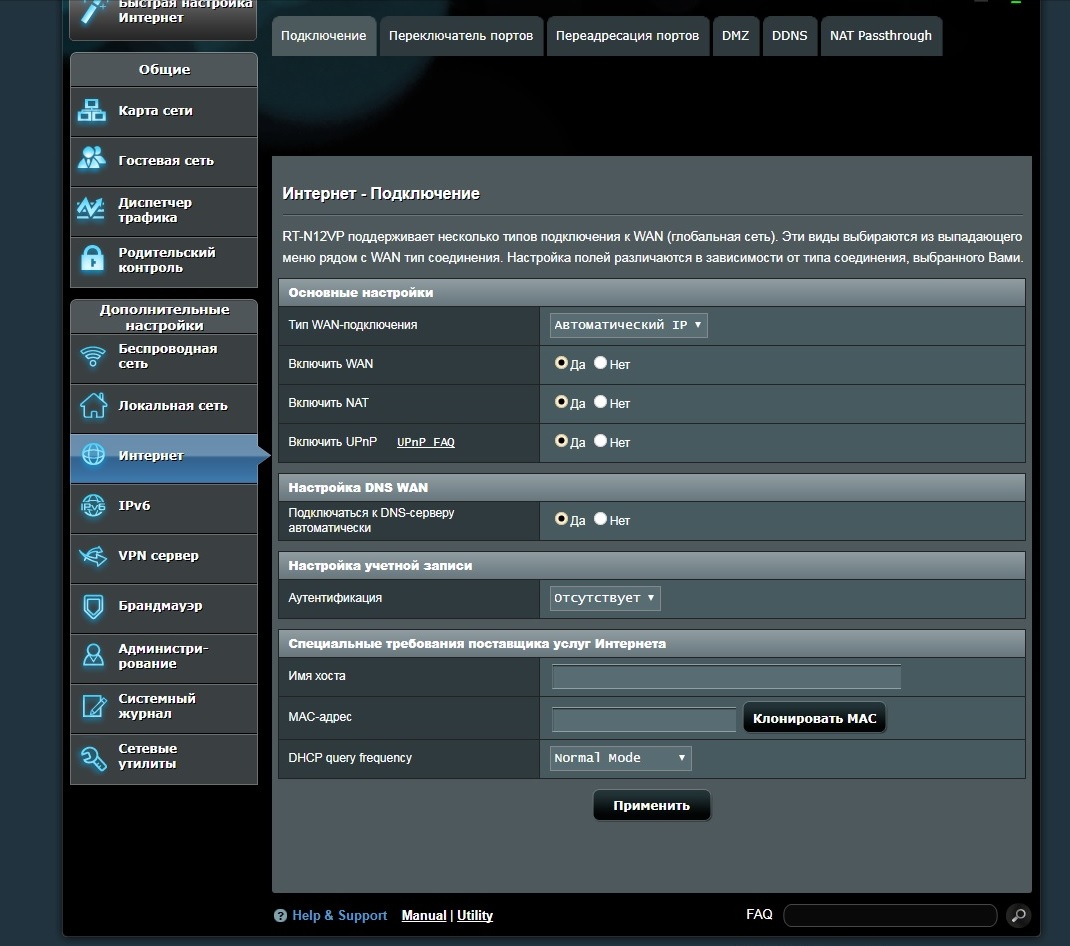
Task: Select Да for Включить UPnP
Action: click(561, 441)
